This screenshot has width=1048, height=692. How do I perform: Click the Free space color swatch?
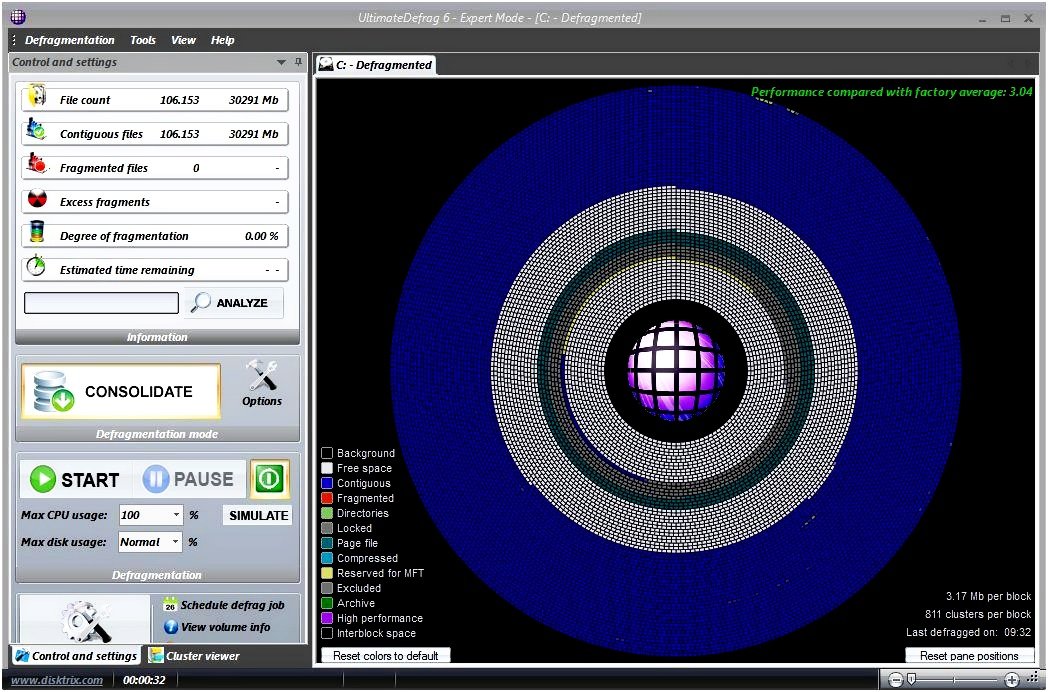coord(327,468)
